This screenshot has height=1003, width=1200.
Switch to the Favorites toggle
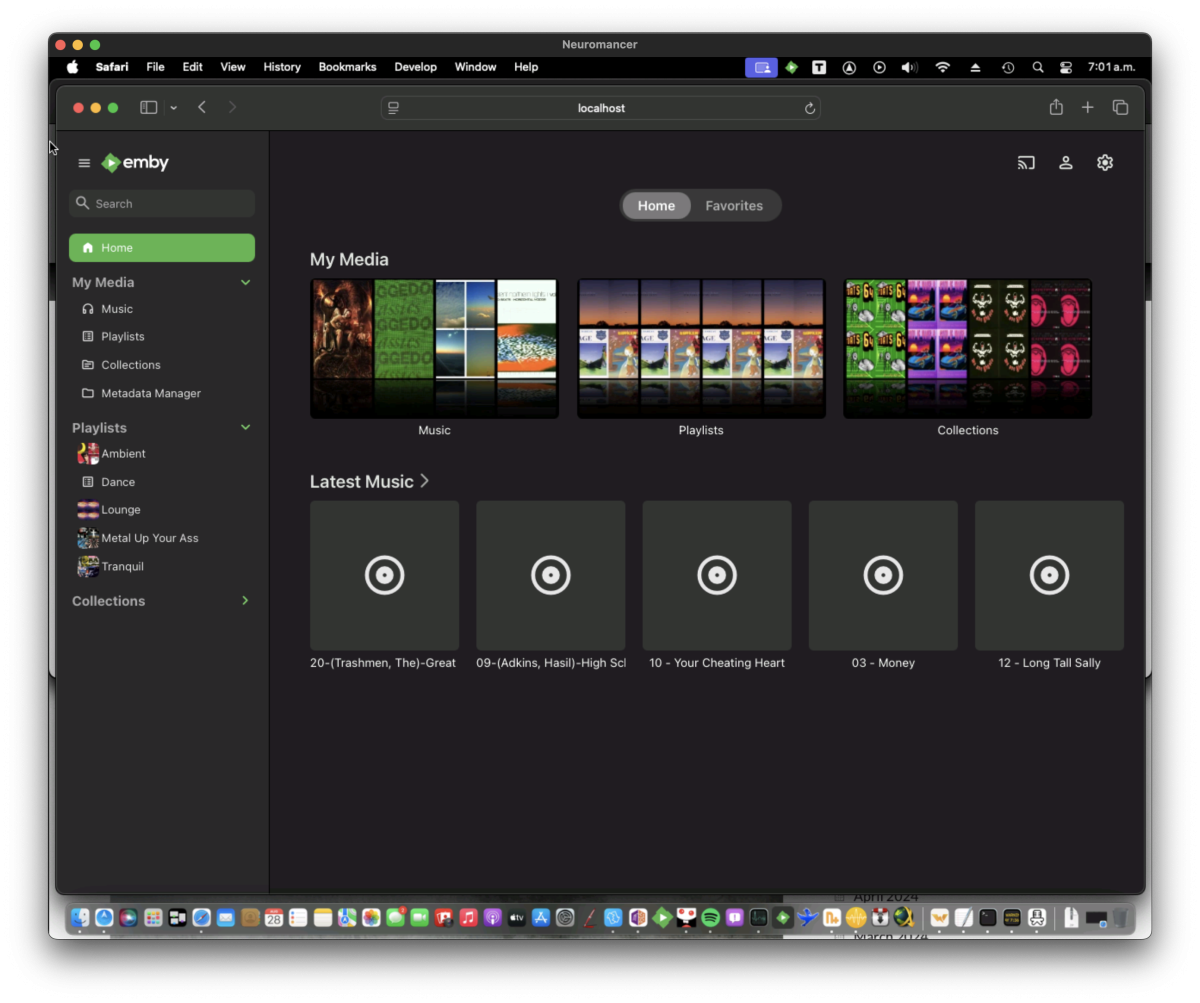[x=734, y=205]
